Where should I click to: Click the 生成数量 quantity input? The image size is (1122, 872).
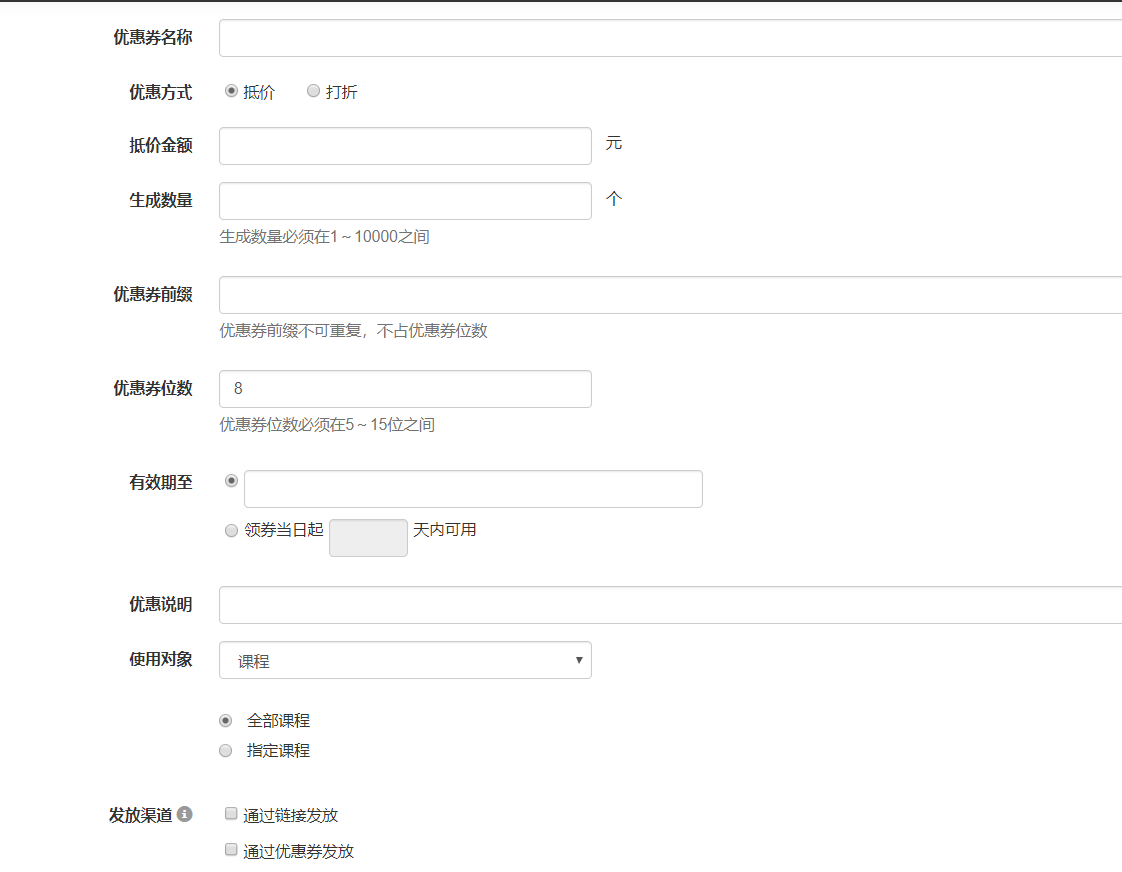[405, 201]
